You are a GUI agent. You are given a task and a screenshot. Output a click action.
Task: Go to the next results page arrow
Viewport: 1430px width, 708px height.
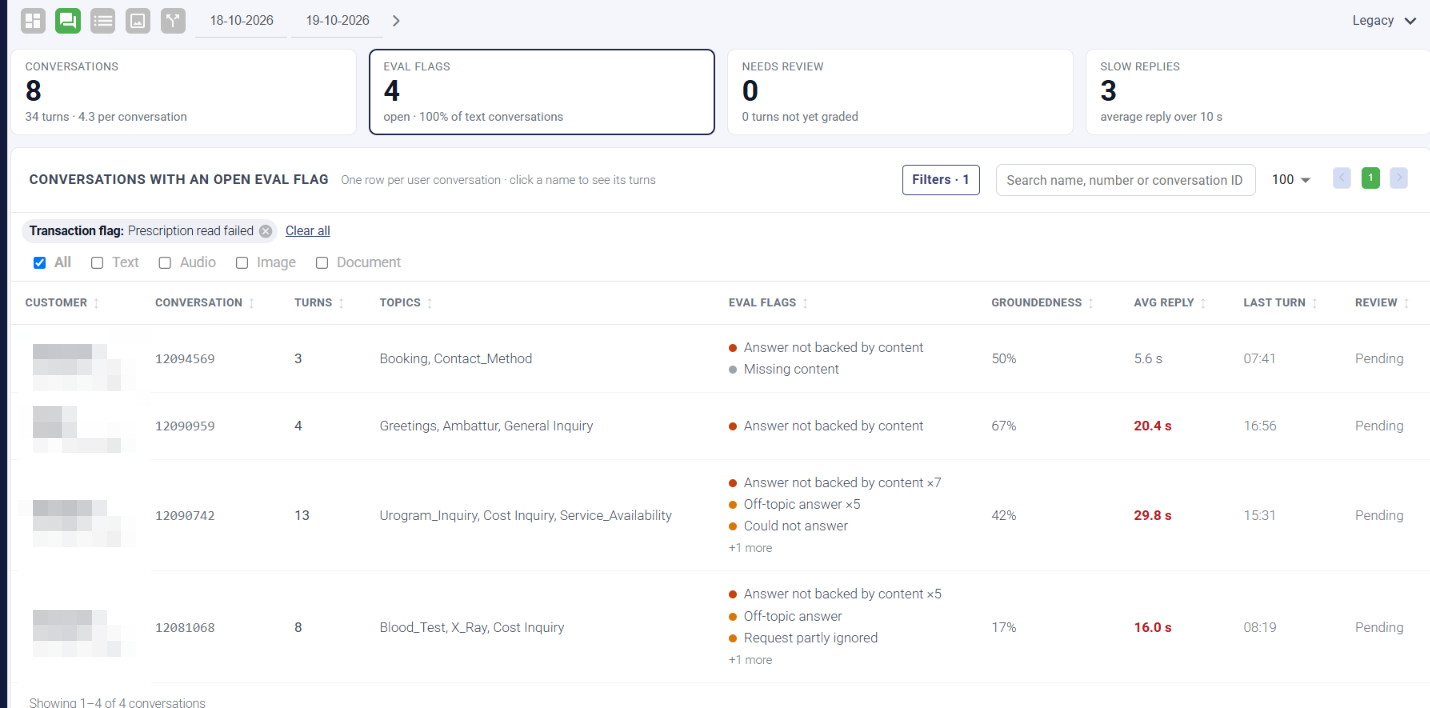pyautogui.click(x=1399, y=179)
